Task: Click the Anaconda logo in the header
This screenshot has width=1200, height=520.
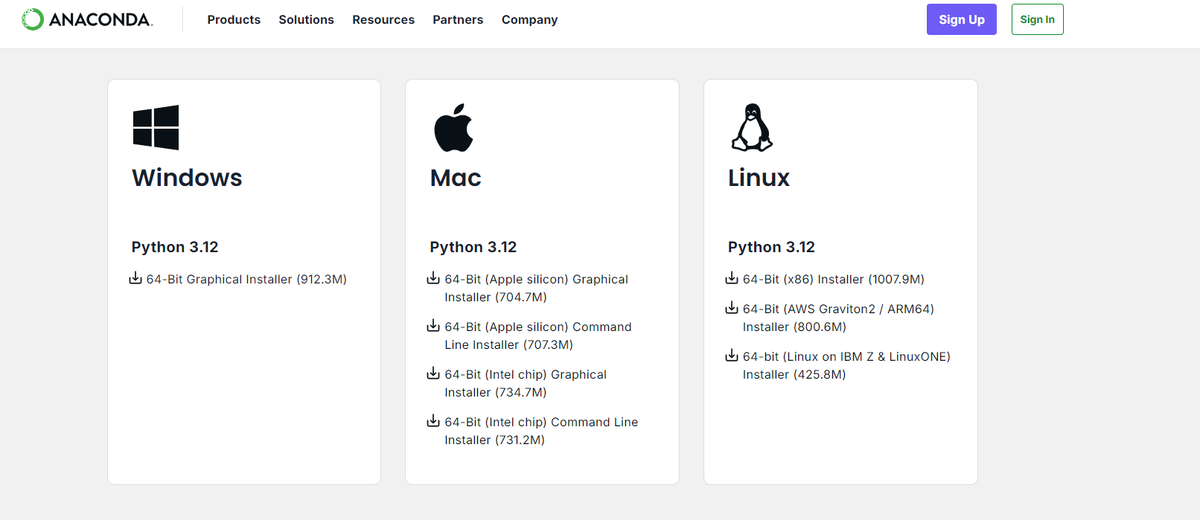Action: [87, 20]
